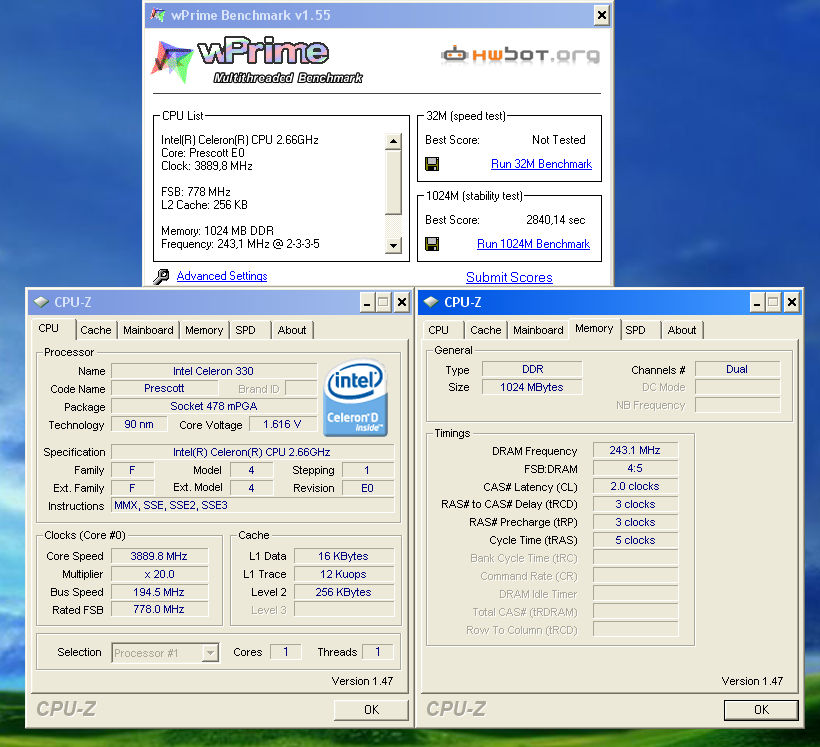Click the Core Speed value 3889.8 MHz
The width and height of the screenshot is (820, 747).
point(159,556)
